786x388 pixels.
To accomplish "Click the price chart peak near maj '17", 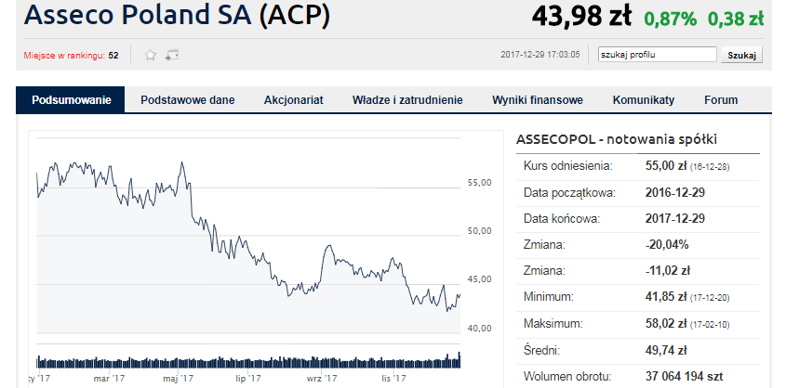I will (x=182, y=163).
